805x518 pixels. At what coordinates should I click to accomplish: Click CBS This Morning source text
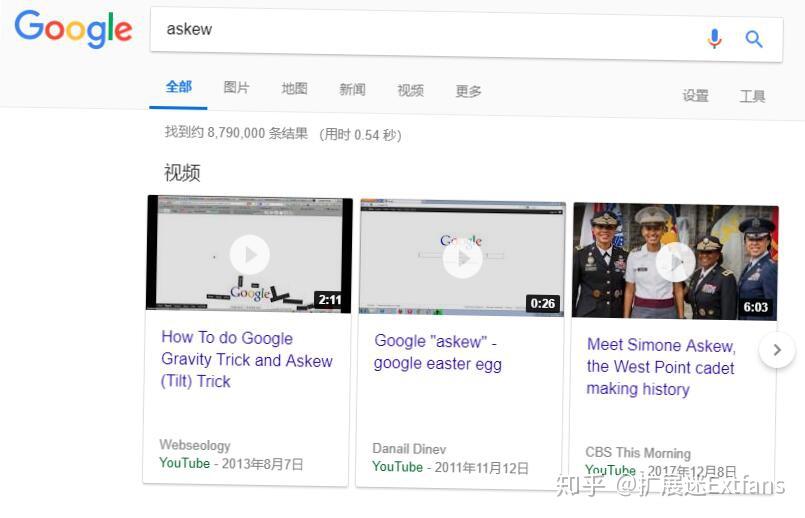coord(638,452)
